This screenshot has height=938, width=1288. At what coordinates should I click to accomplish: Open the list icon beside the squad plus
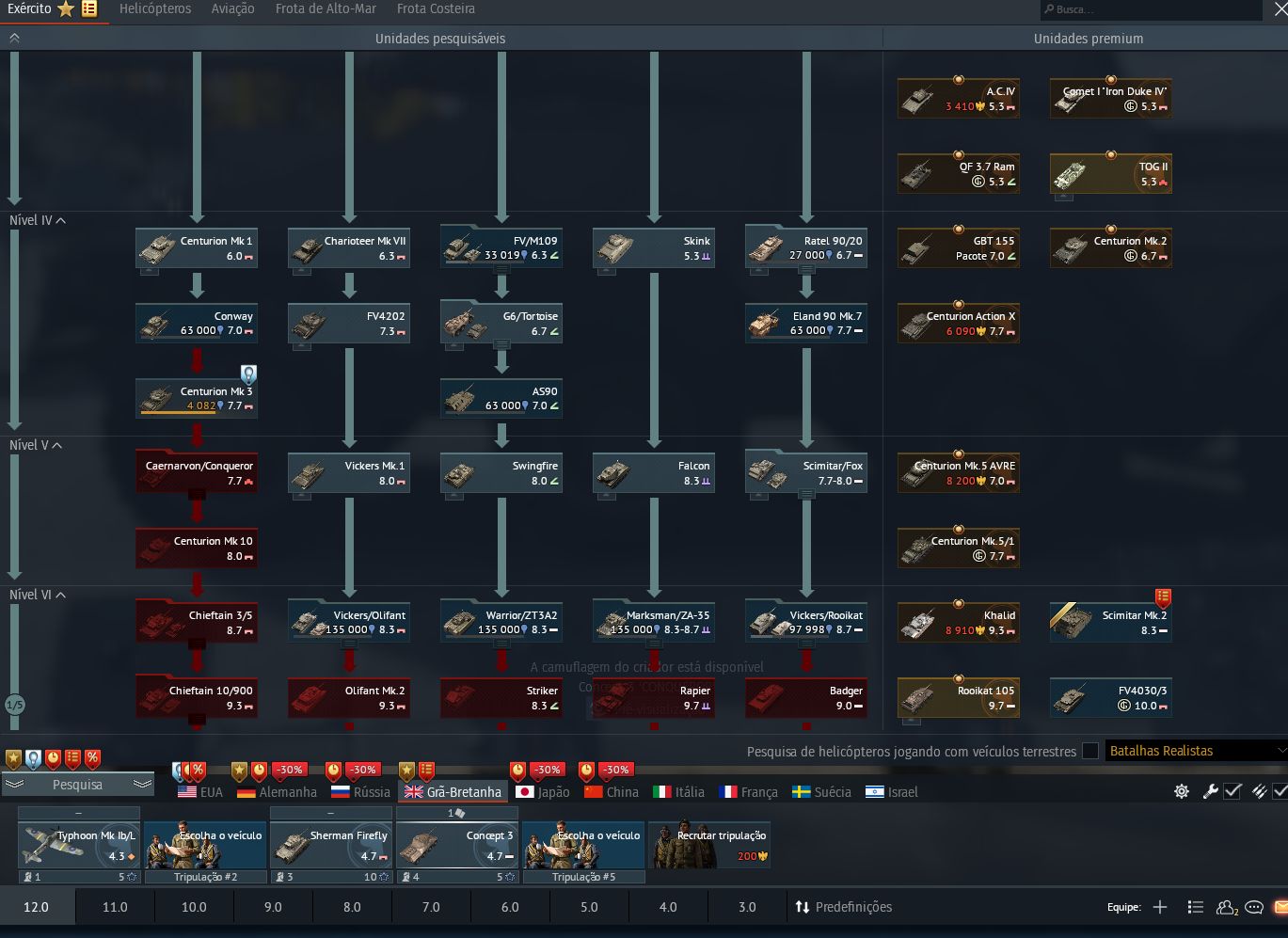1196,907
